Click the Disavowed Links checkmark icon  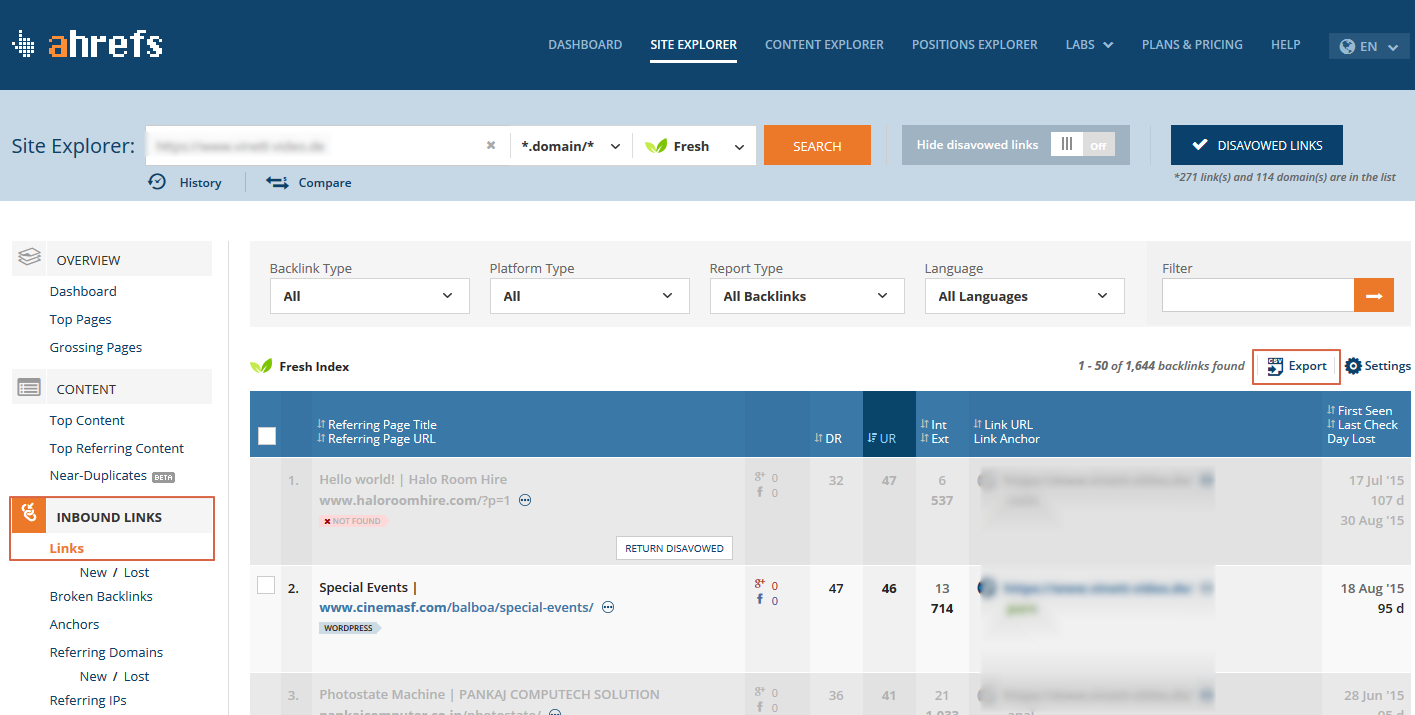pyautogui.click(x=1200, y=145)
